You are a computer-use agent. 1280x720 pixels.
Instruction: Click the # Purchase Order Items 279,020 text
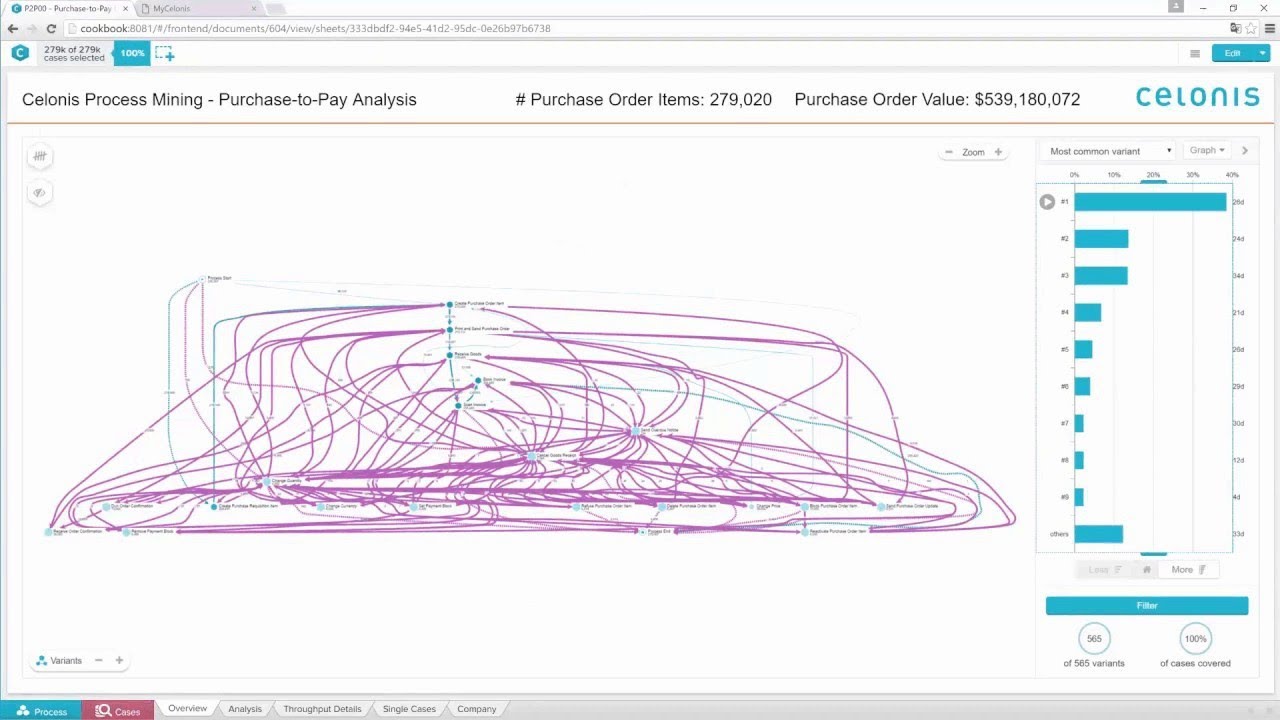(644, 100)
